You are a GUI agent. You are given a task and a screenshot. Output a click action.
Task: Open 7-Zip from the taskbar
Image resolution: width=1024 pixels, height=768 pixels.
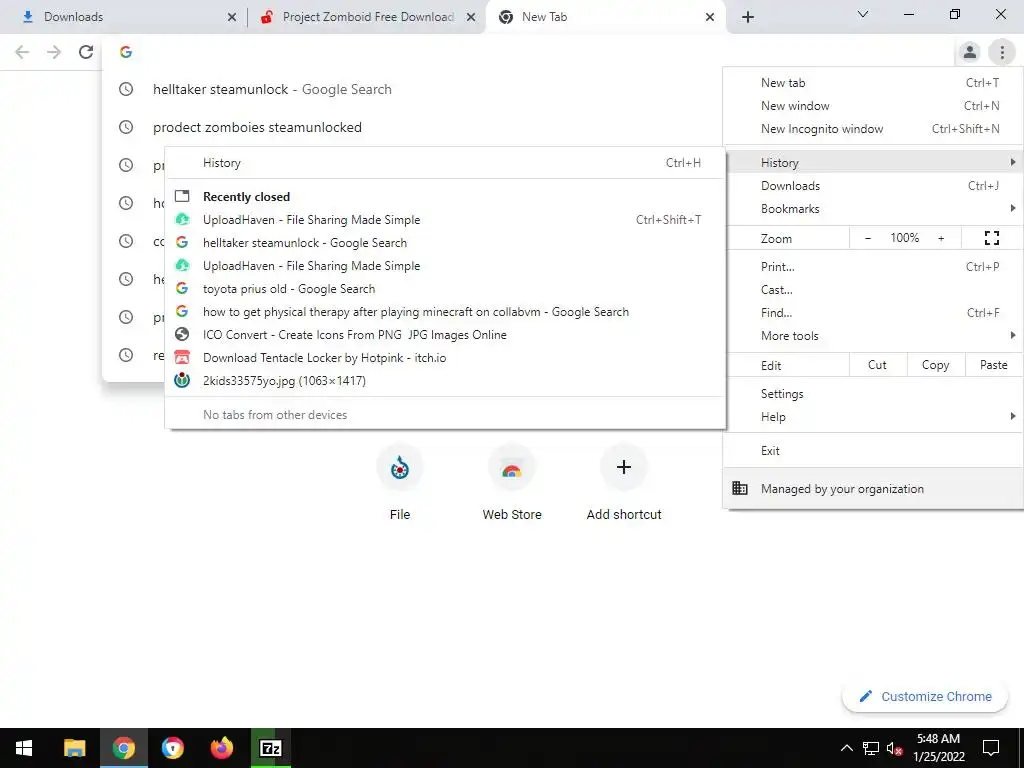pyautogui.click(x=270, y=748)
